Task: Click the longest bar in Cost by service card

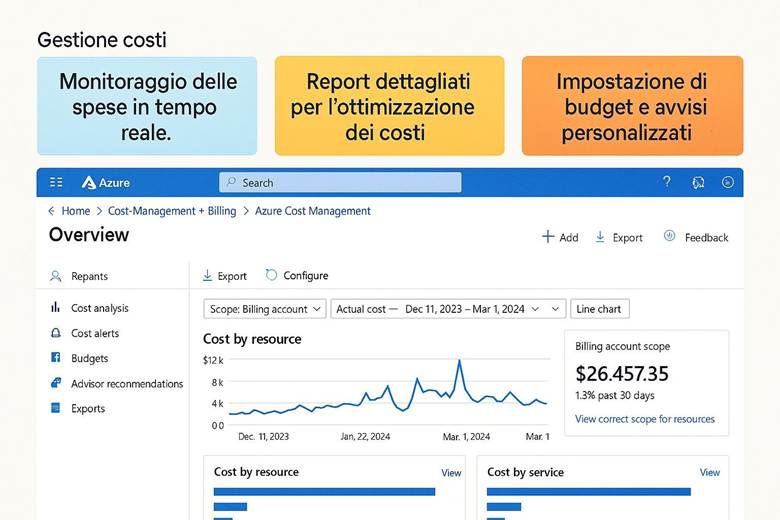Action: 589,492
